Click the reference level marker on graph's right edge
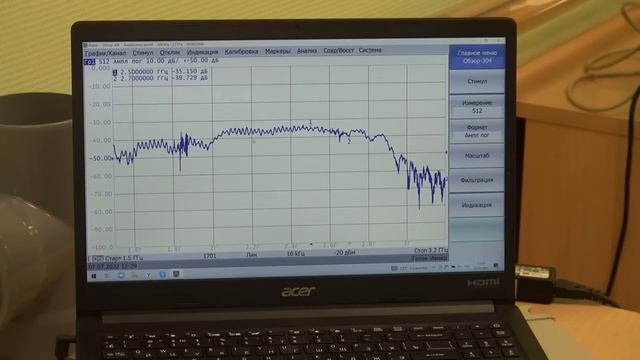The width and height of the screenshot is (640, 360). (446, 152)
